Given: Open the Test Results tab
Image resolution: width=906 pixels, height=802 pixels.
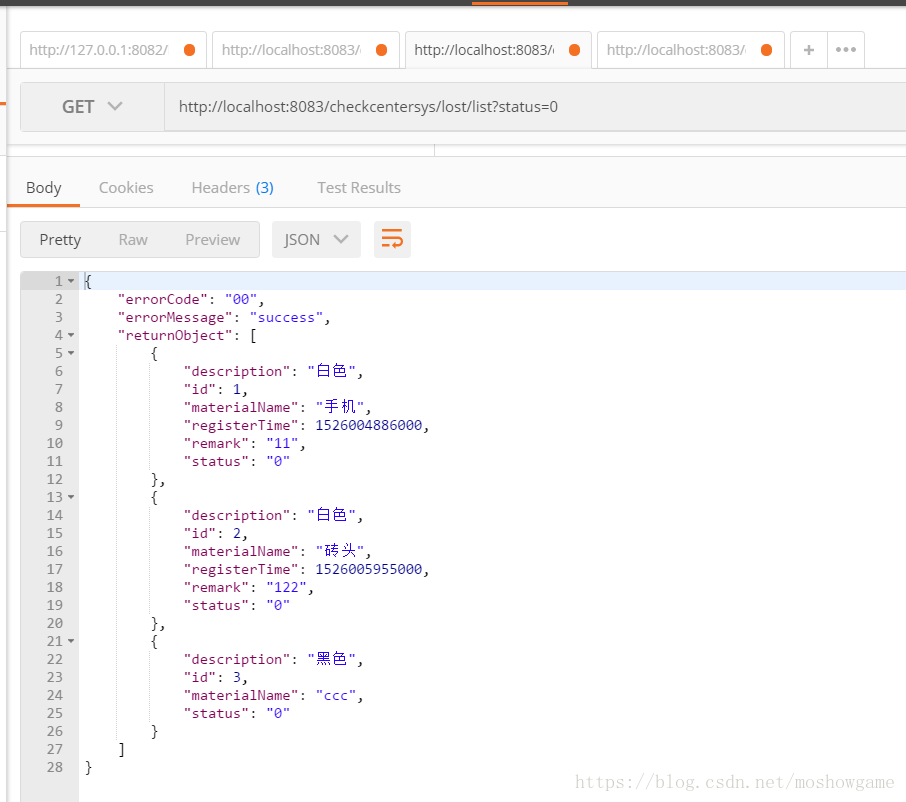Looking at the screenshot, I should click(359, 188).
